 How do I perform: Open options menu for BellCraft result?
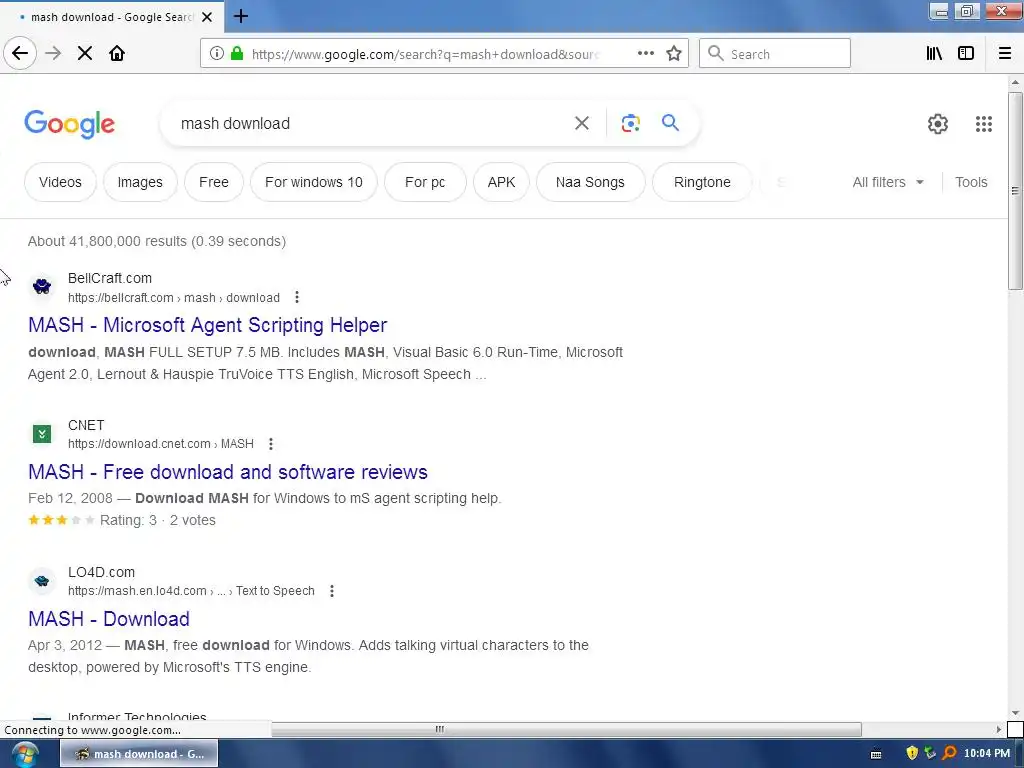click(x=296, y=297)
